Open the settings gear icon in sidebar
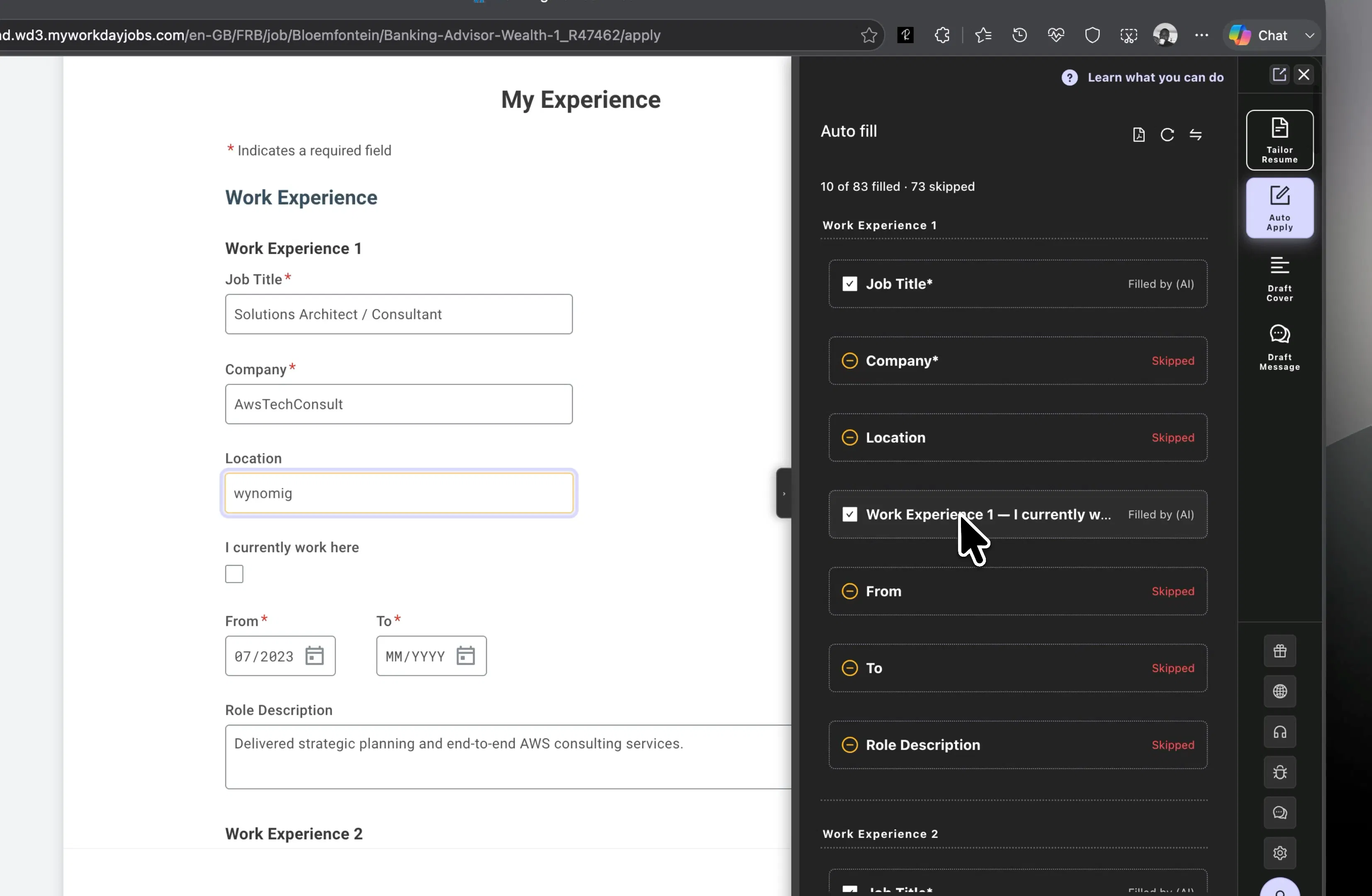 coord(1279,853)
